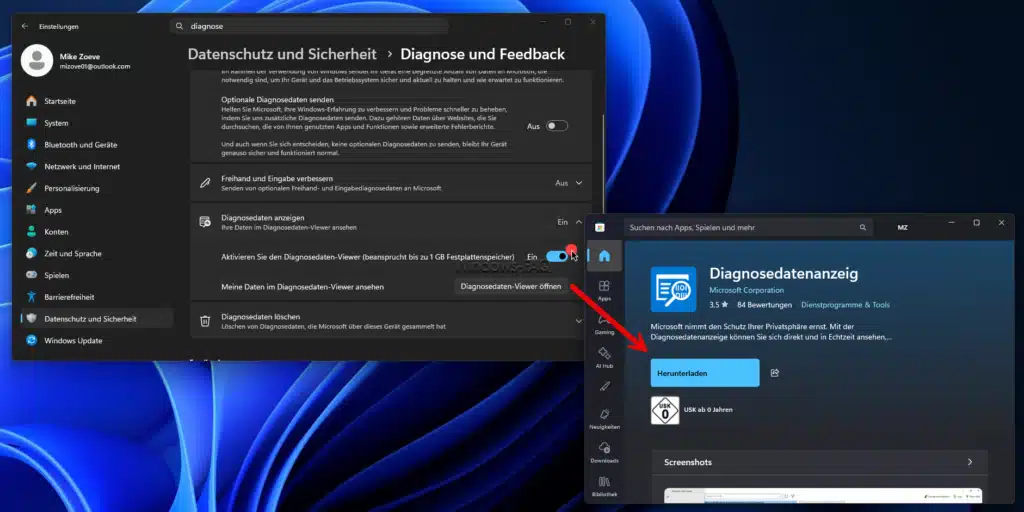The height and width of the screenshot is (512, 1024).
Task: Click the trash icon for Diagnosedaten löschen
Action: [x=205, y=321]
